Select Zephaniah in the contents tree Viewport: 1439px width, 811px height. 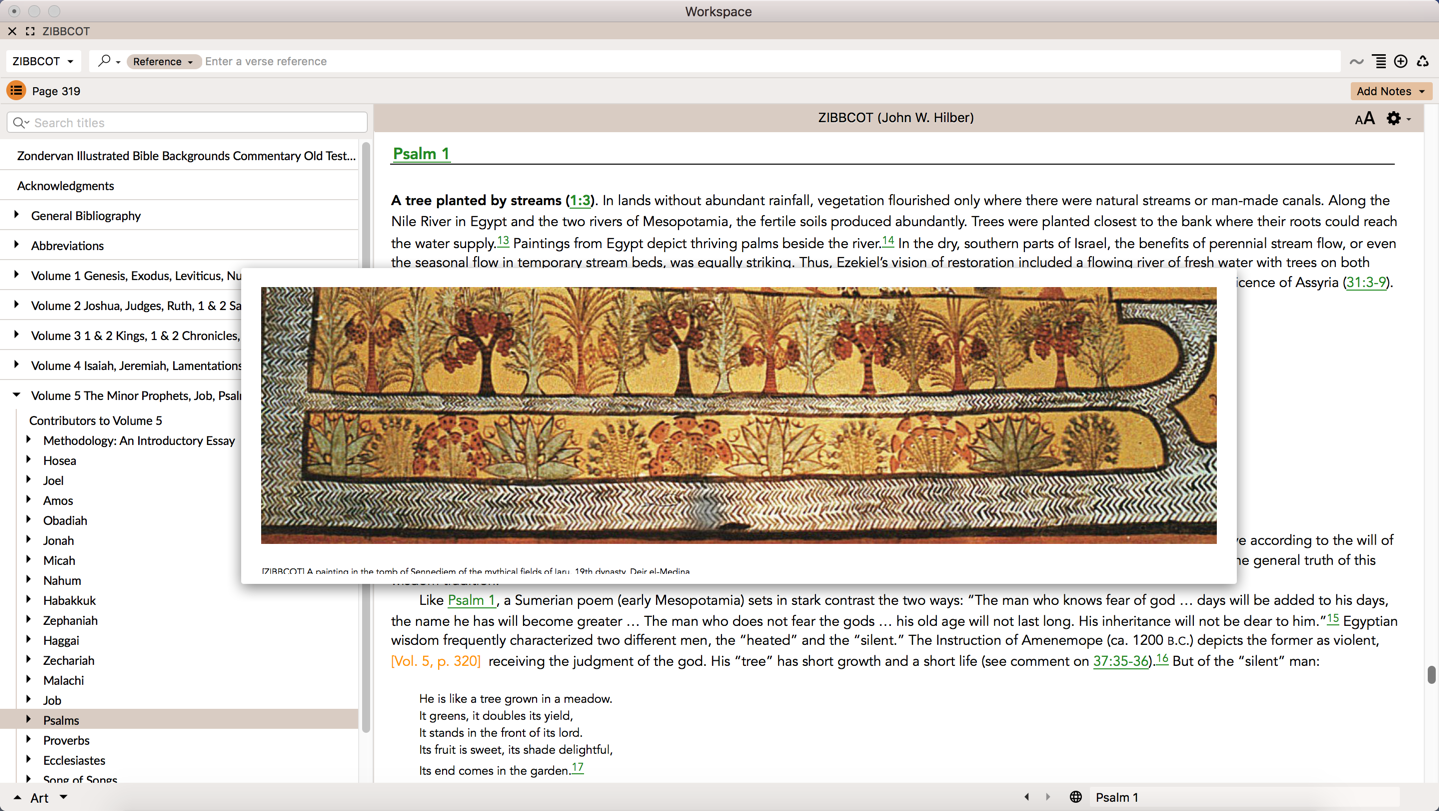(x=70, y=621)
